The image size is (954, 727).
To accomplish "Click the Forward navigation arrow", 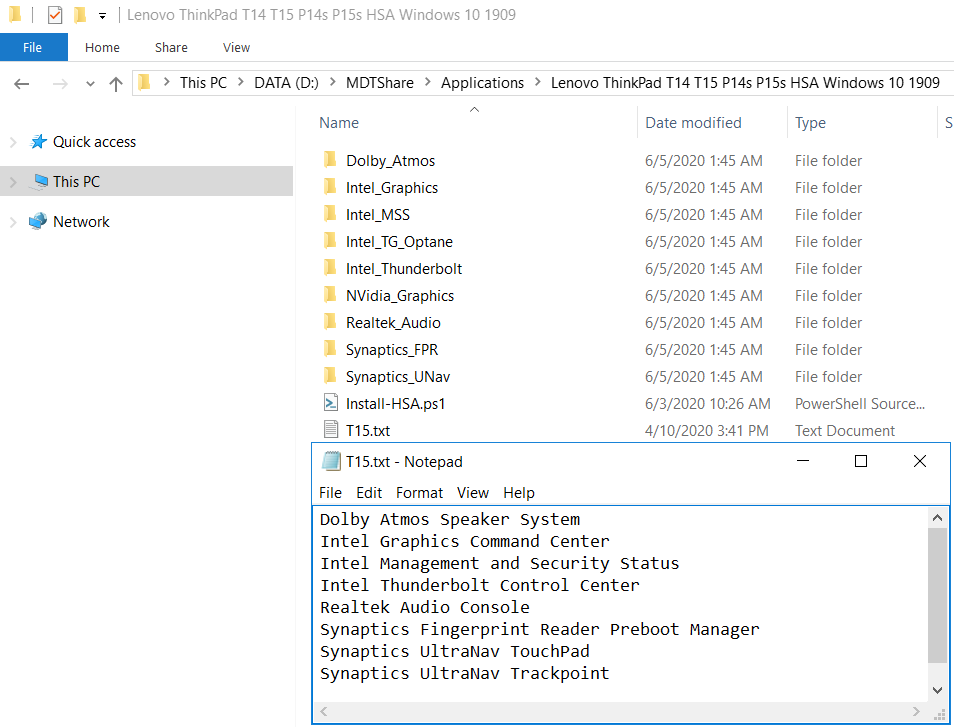I will [x=60, y=83].
